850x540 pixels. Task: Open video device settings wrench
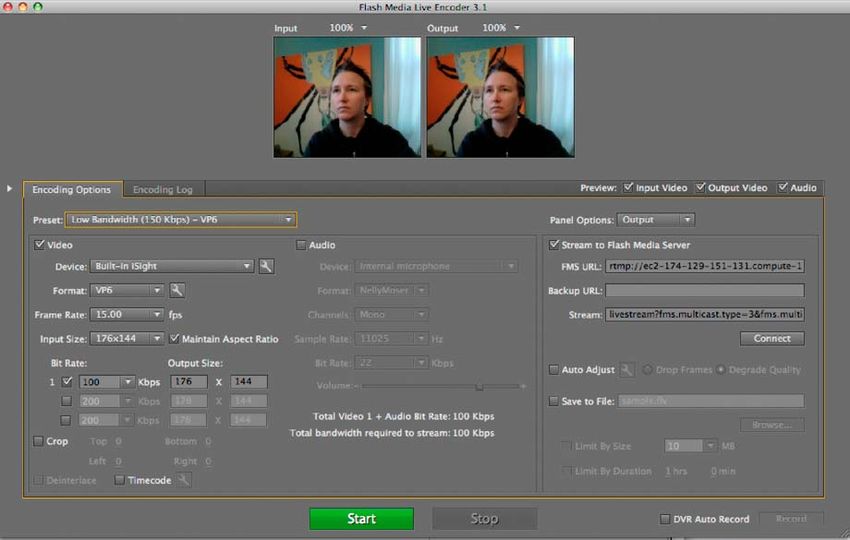tap(266, 266)
